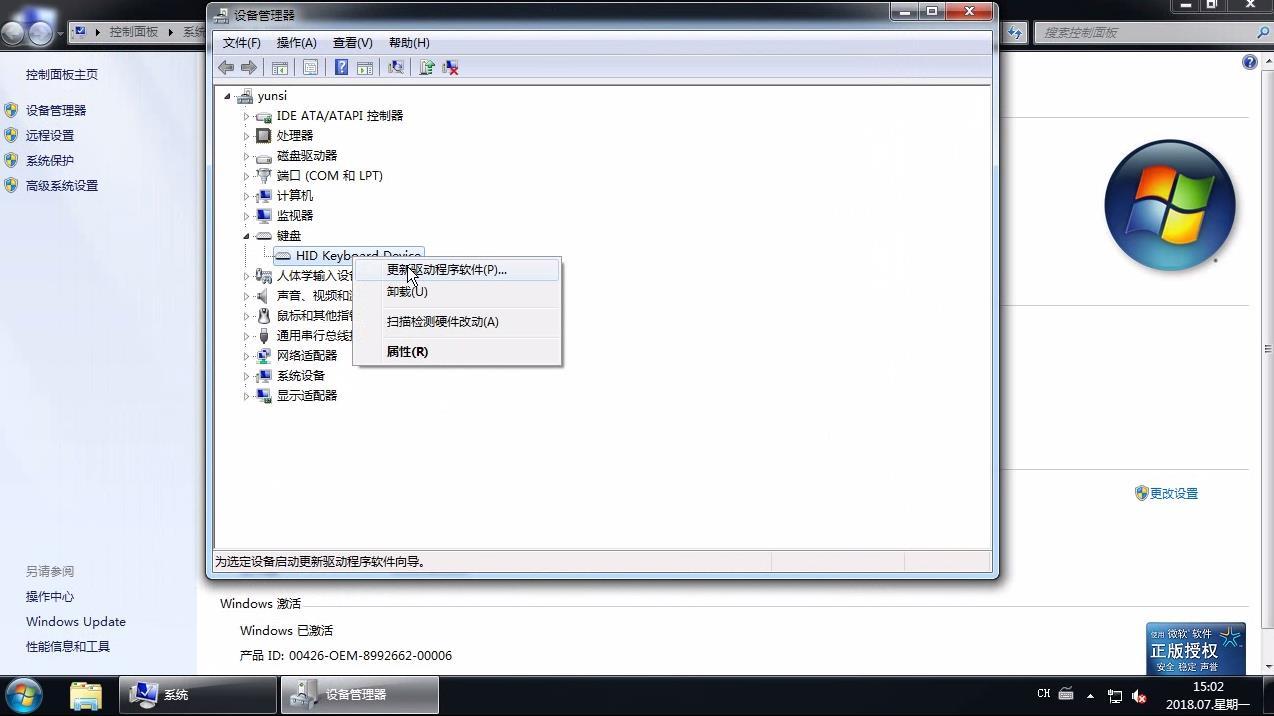
Task: Select the 显示适配器 tree row label
Action: (307, 396)
